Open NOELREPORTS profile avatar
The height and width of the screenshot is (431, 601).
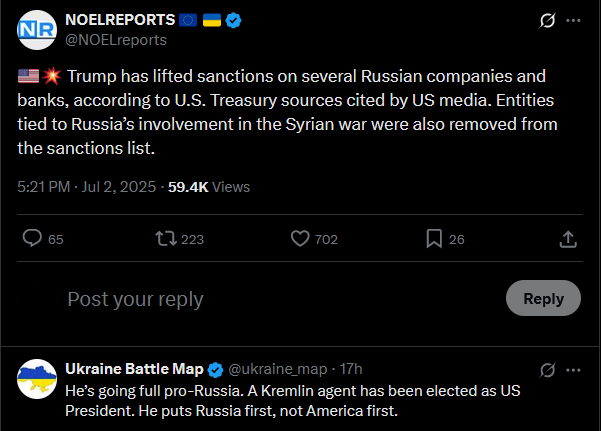pyautogui.click(x=37, y=30)
